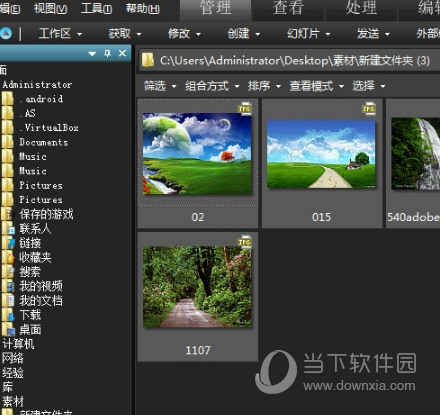
Task: Select the 我的文档 folder
Action: pos(41,301)
